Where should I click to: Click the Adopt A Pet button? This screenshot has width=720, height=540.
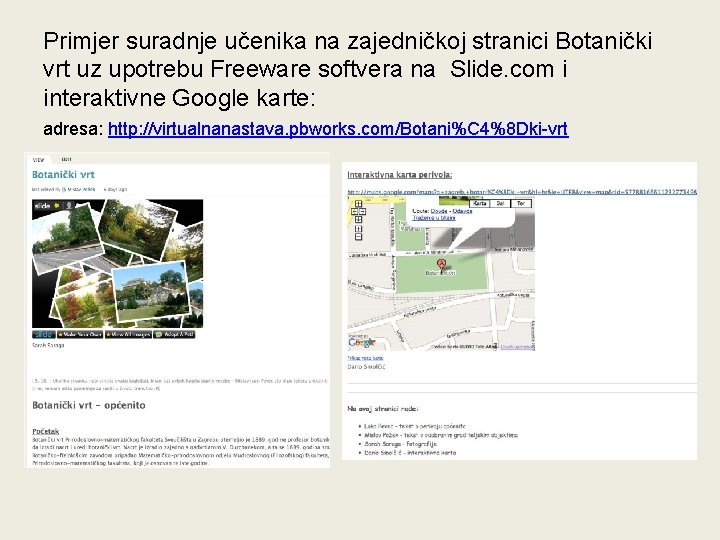174,334
